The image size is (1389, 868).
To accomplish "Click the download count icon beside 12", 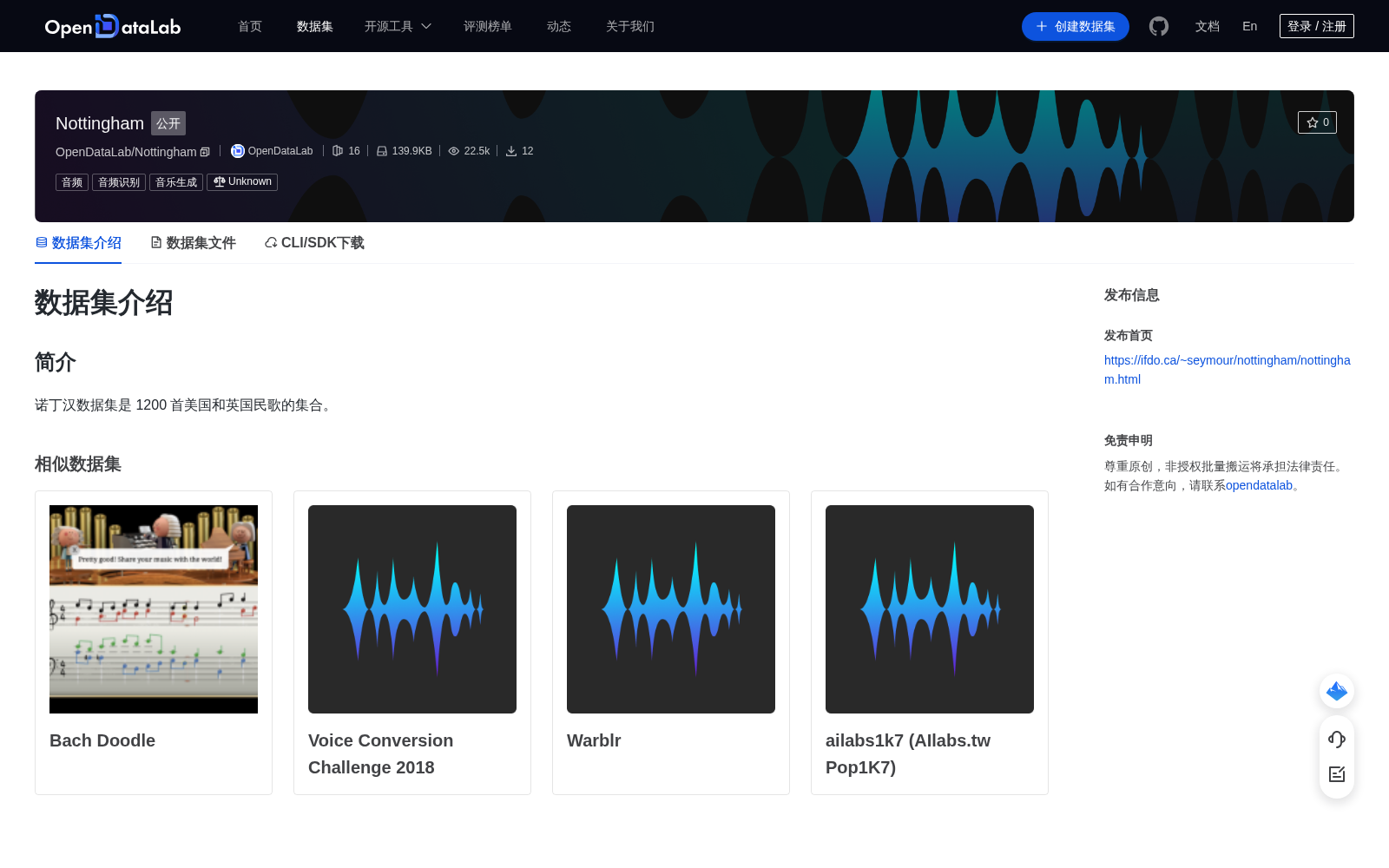I will (x=511, y=151).
